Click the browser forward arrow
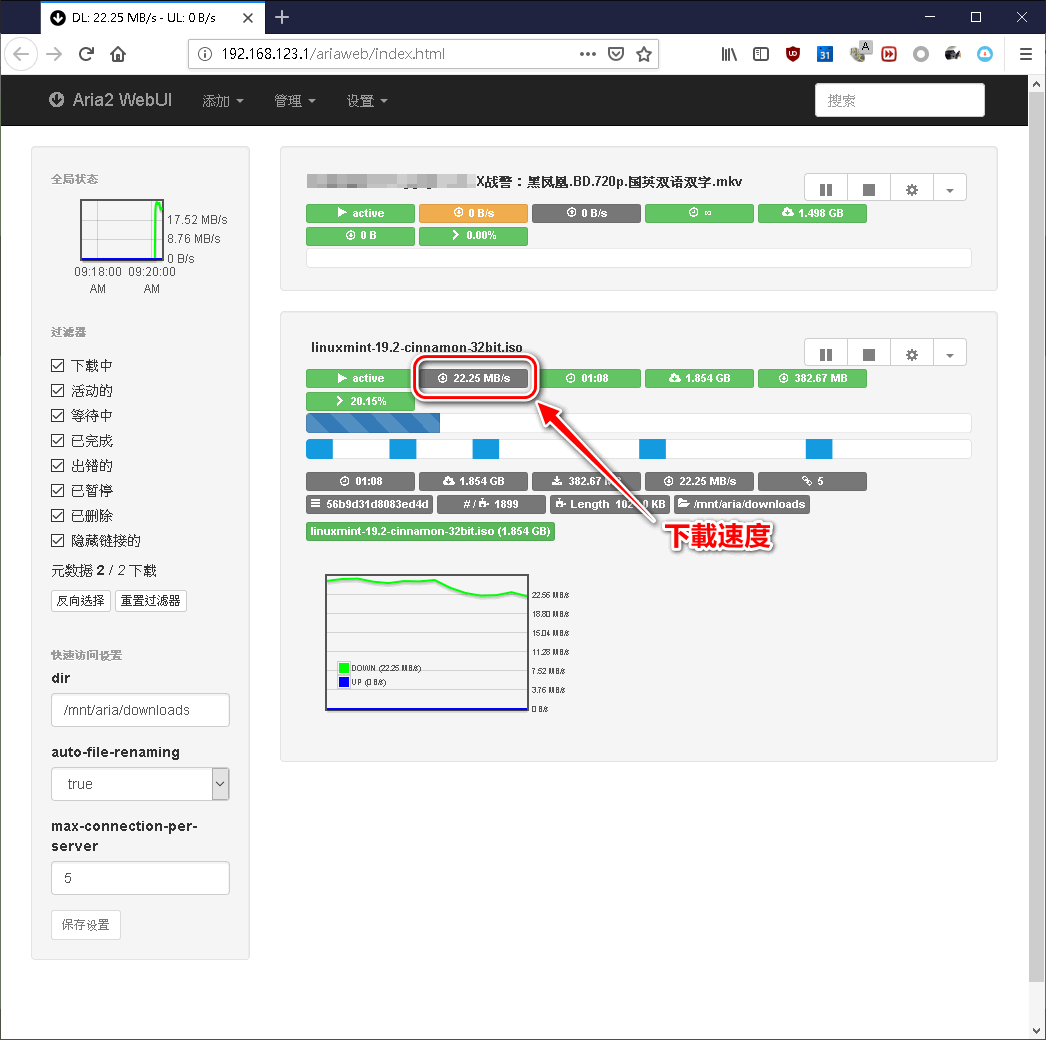Screen dimensions: 1046x1040 click(54, 54)
